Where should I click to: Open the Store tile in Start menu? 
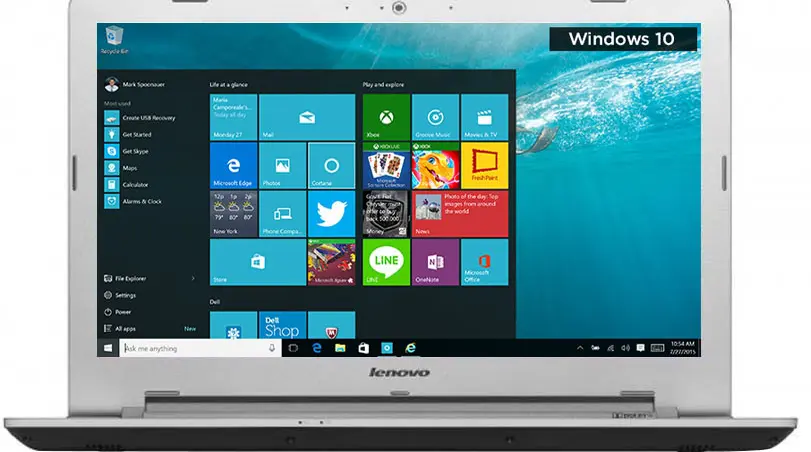258,262
